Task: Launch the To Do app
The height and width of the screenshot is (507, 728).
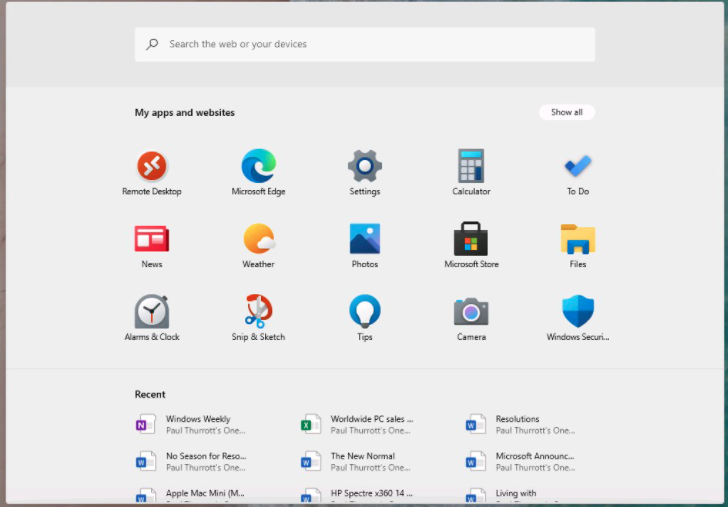Action: [x=577, y=166]
